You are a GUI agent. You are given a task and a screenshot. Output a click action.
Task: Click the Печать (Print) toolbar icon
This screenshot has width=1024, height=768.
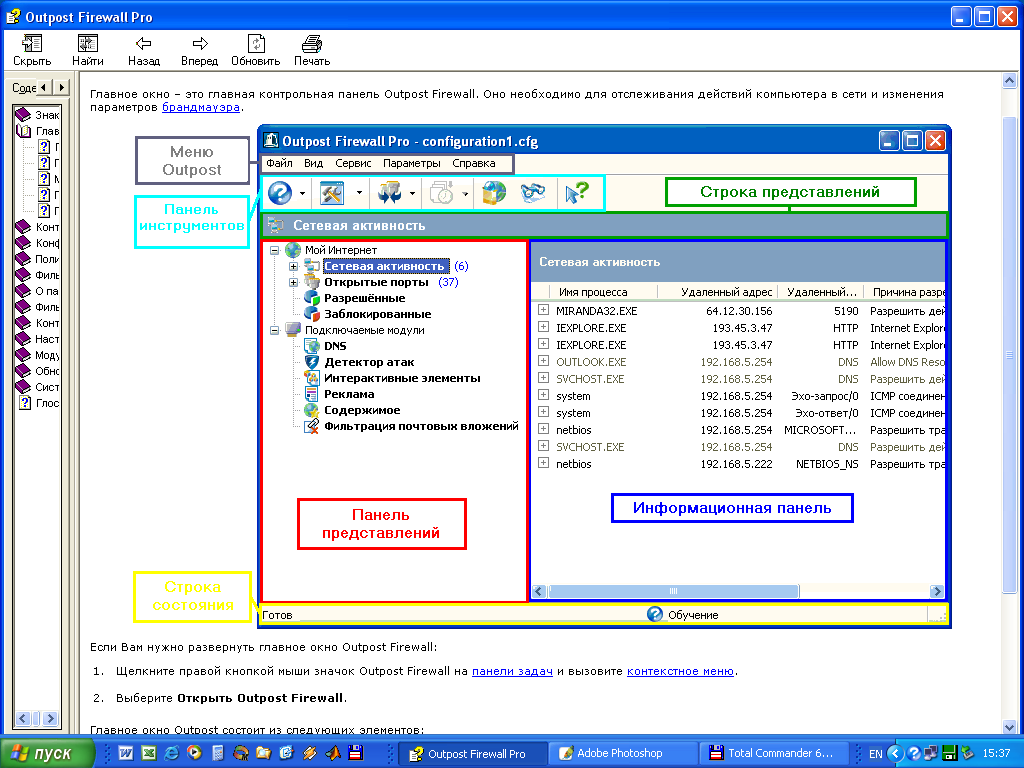point(312,51)
